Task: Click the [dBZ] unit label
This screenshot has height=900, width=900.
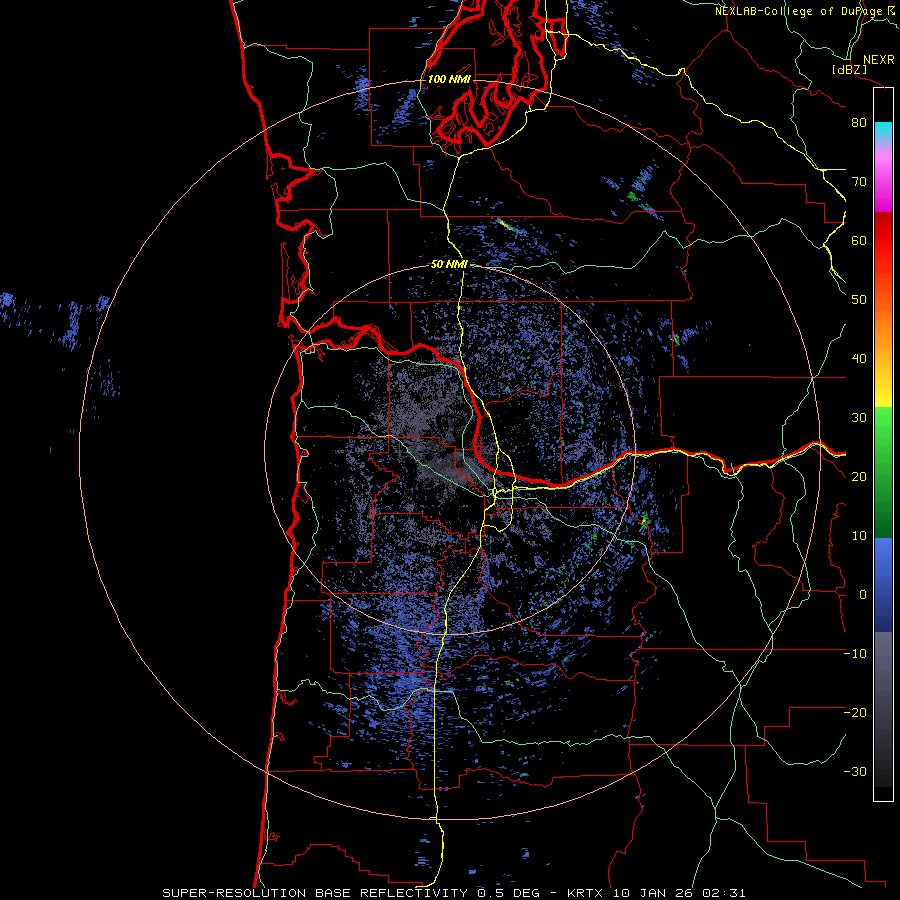Action: (849, 70)
